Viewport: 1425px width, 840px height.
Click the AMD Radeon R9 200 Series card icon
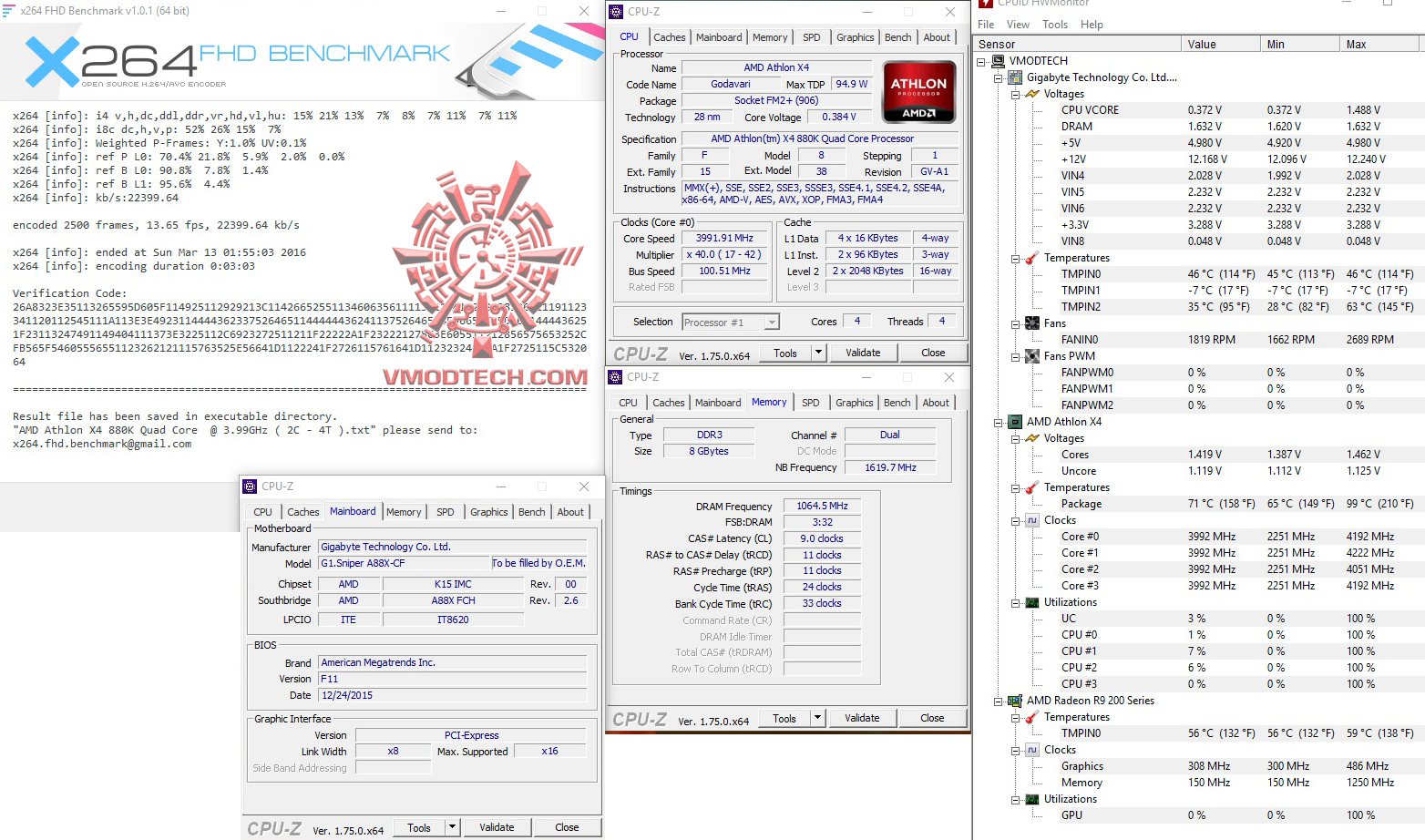[x=1015, y=701]
